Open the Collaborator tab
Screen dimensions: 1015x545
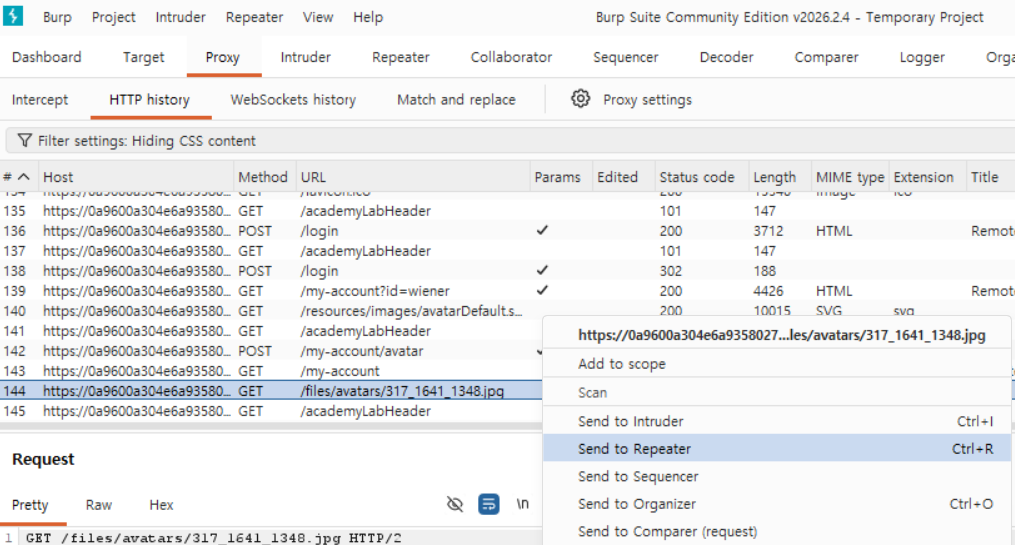(511, 57)
